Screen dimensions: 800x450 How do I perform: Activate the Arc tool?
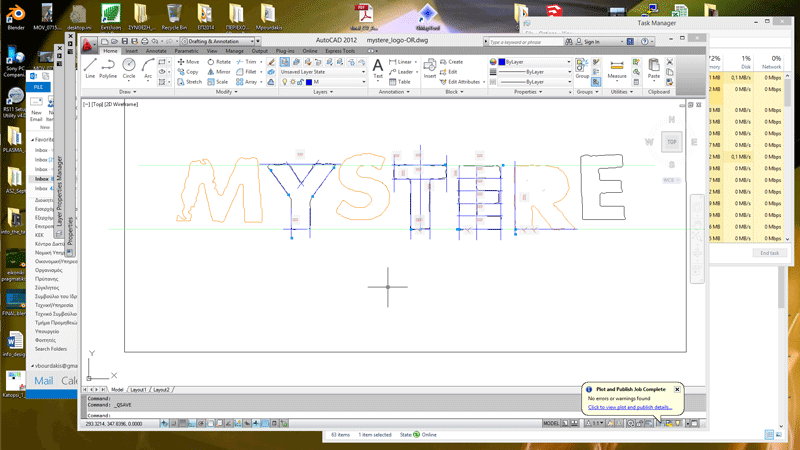pos(148,67)
